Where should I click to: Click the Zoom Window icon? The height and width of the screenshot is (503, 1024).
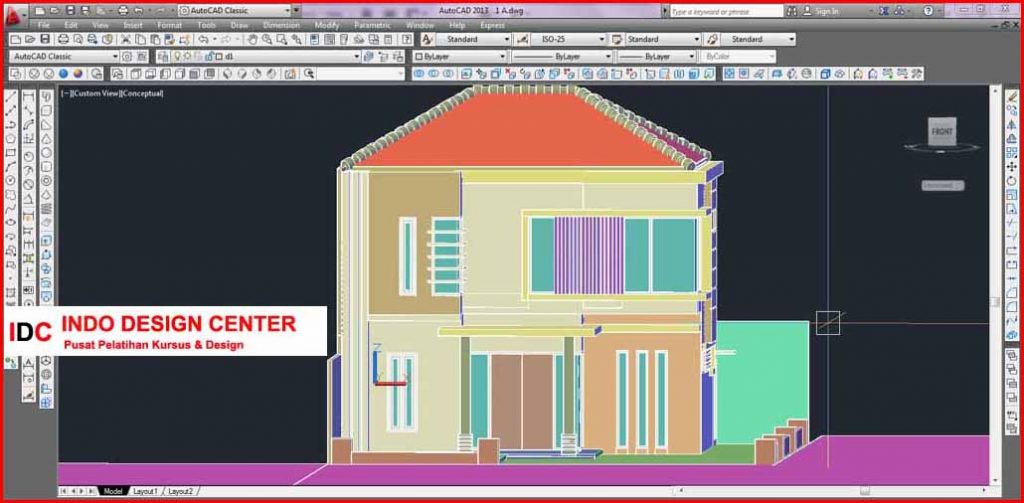click(281, 39)
